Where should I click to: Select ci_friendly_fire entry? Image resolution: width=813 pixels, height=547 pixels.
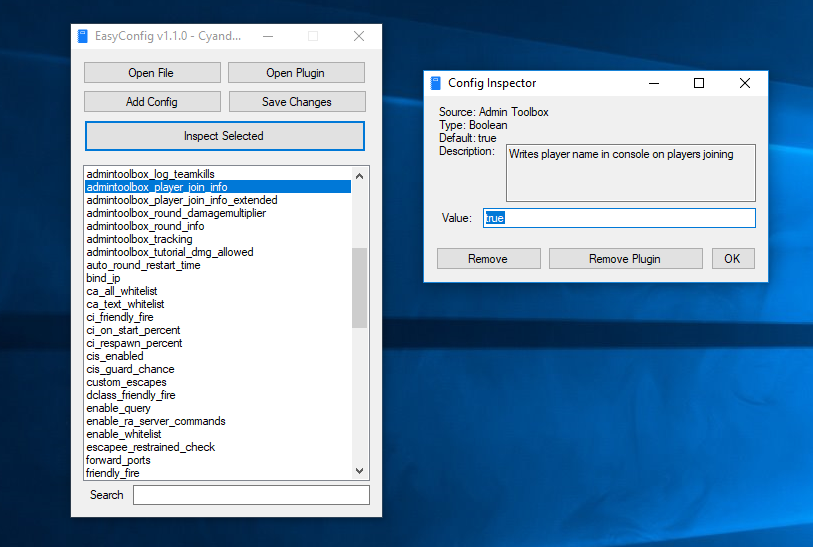point(218,317)
